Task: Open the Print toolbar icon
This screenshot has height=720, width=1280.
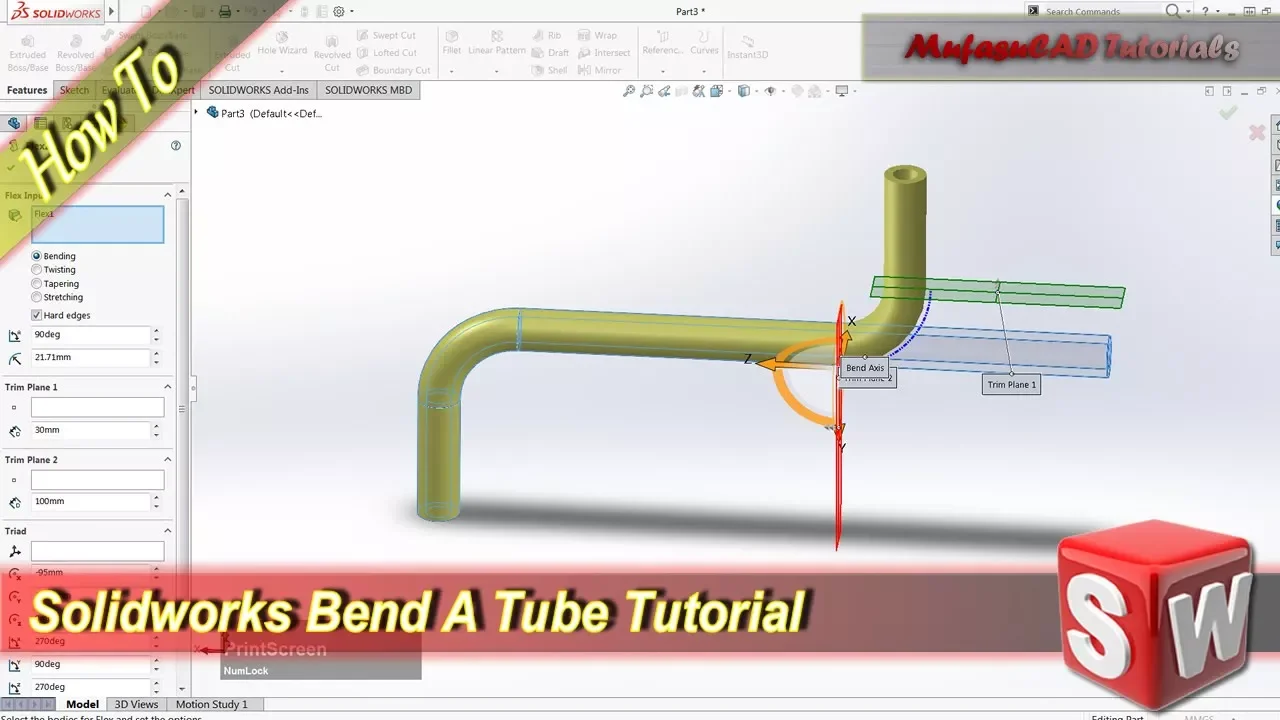Action: (225, 12)
